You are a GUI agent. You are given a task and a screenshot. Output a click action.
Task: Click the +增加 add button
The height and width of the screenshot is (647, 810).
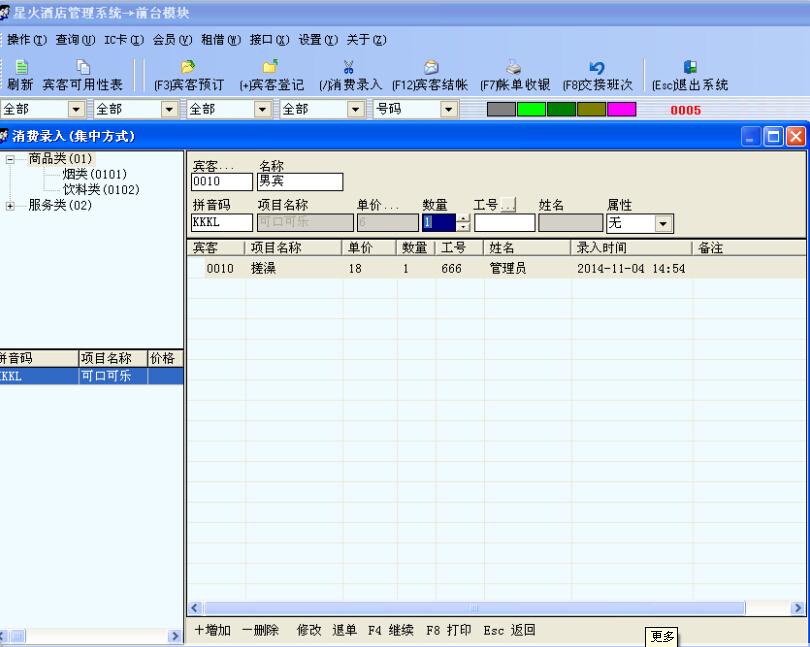[x=212, y=630]
